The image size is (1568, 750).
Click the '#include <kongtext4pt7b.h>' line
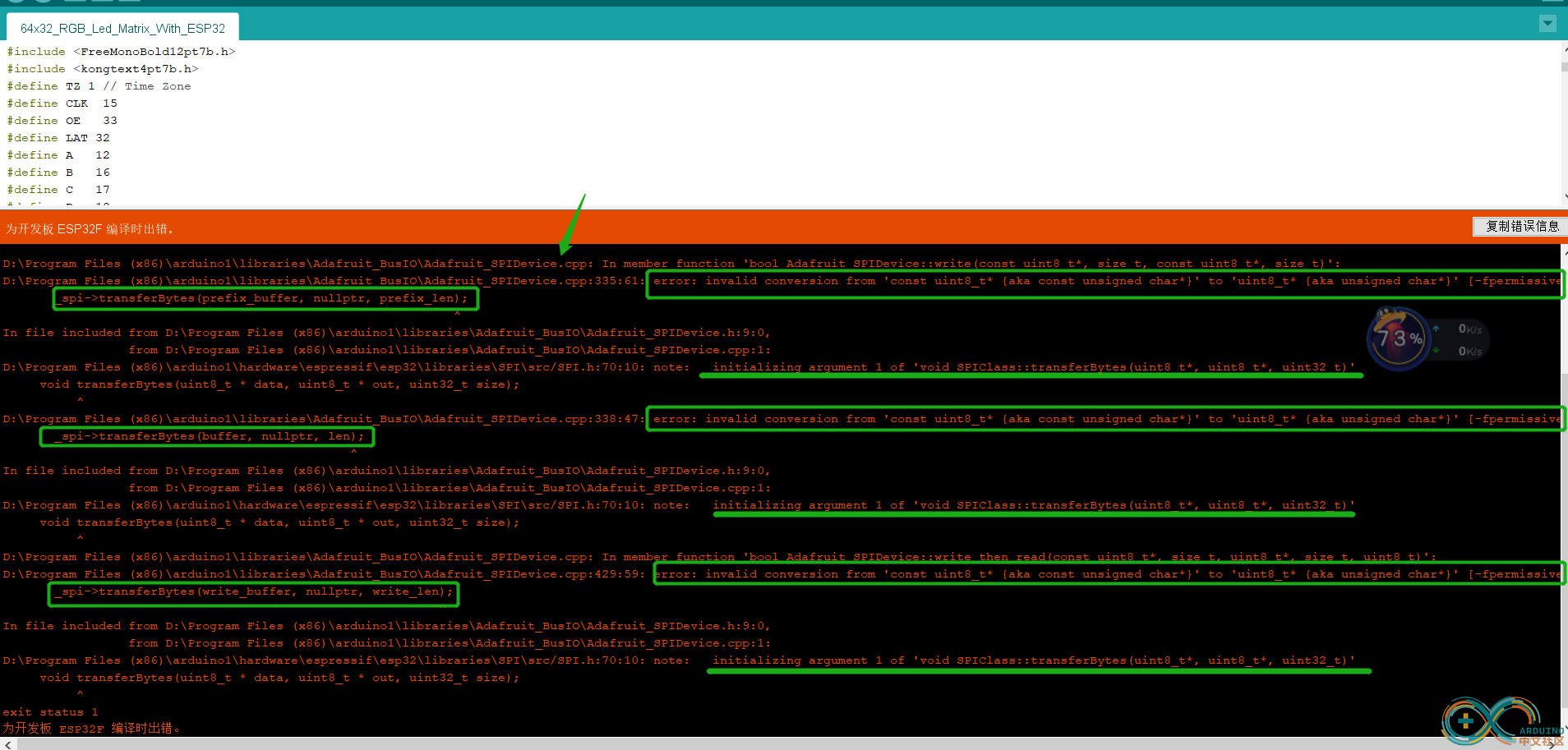103,69
